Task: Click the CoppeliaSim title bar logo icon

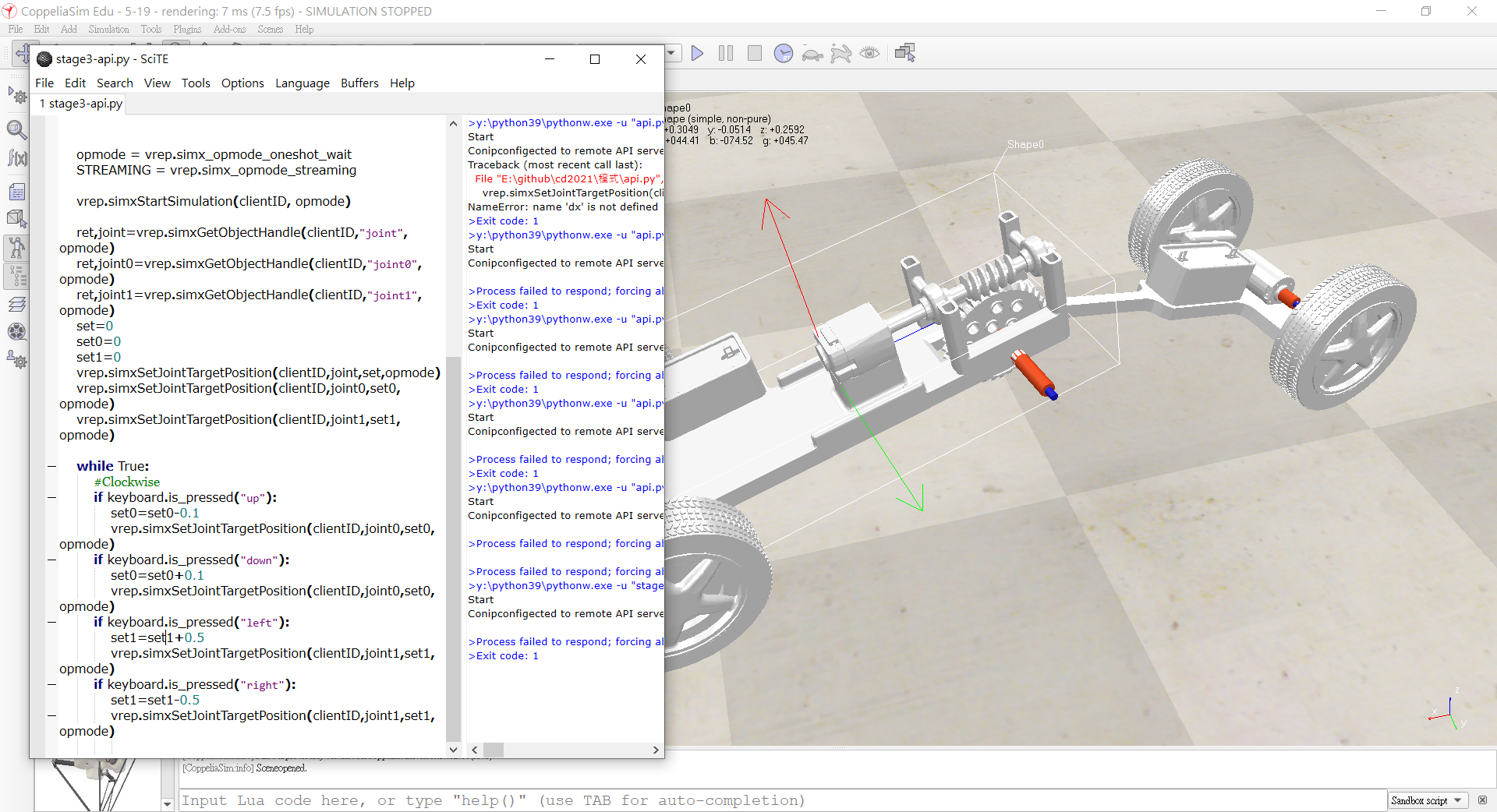Action: [9, 11]
